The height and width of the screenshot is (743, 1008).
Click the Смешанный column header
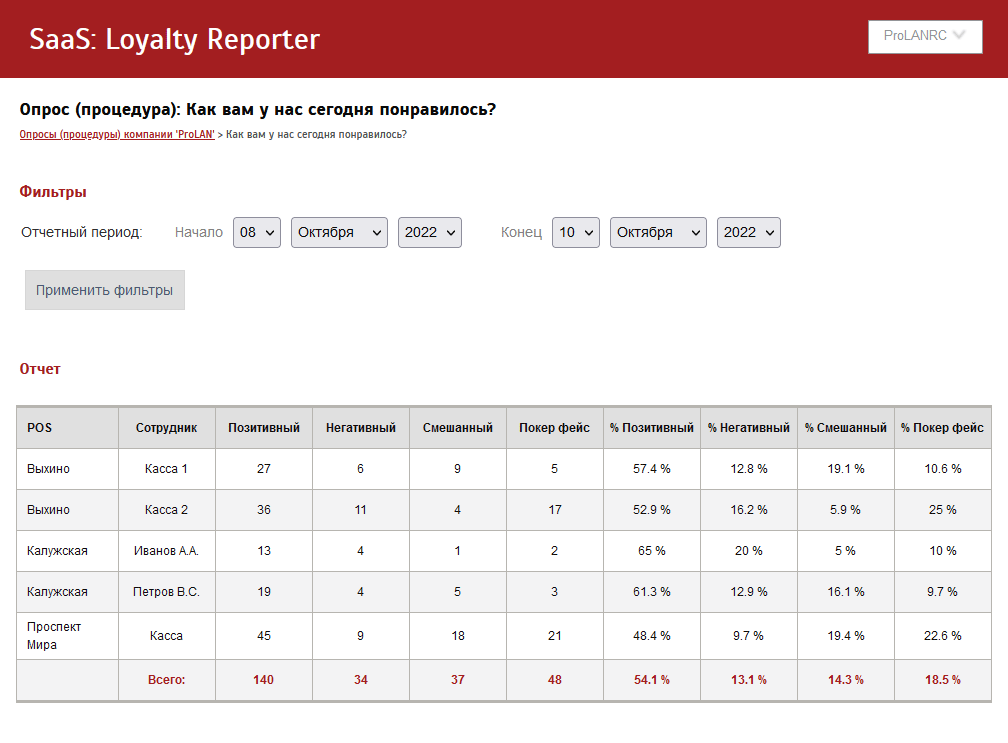[458, 428]
